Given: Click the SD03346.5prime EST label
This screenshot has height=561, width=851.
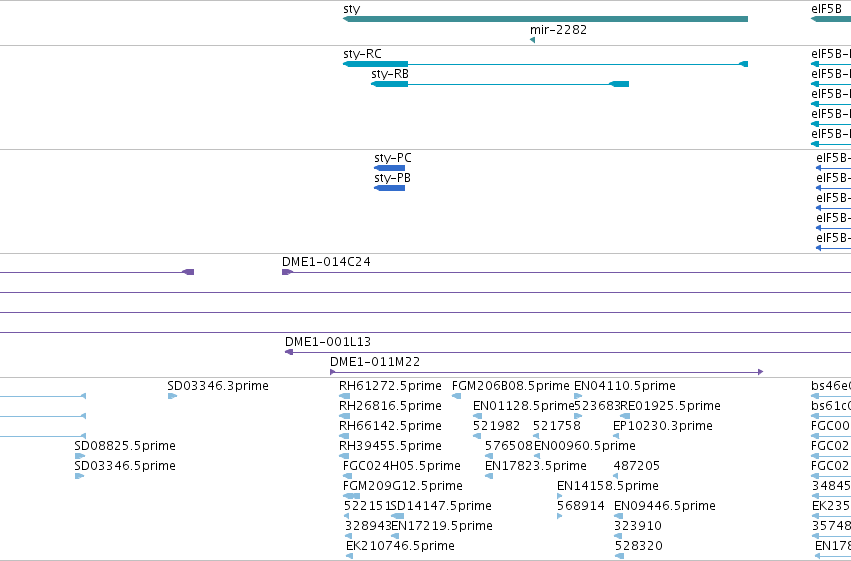Looking at the screenshot, I should tap(125, 466).
